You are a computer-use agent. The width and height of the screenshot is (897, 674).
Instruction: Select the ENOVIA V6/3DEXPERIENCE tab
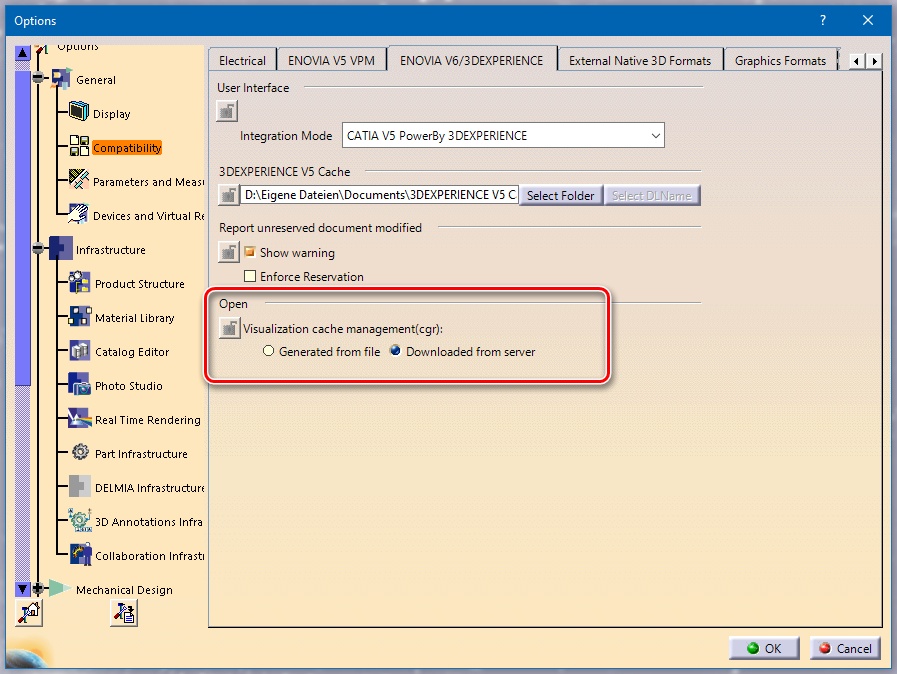[x=471, y=60]
